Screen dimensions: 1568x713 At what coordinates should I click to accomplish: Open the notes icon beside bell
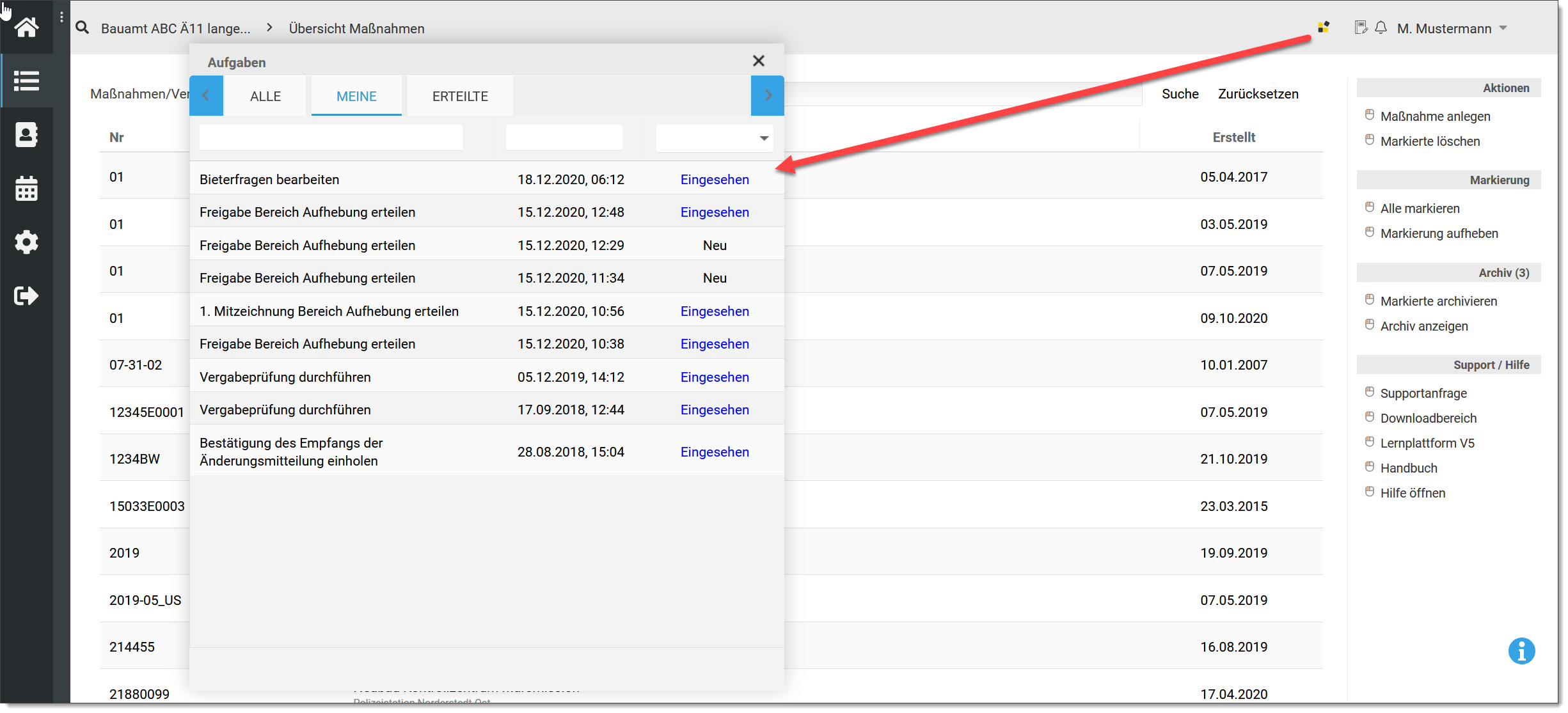pyautogui.click(x=1361, y=27)
